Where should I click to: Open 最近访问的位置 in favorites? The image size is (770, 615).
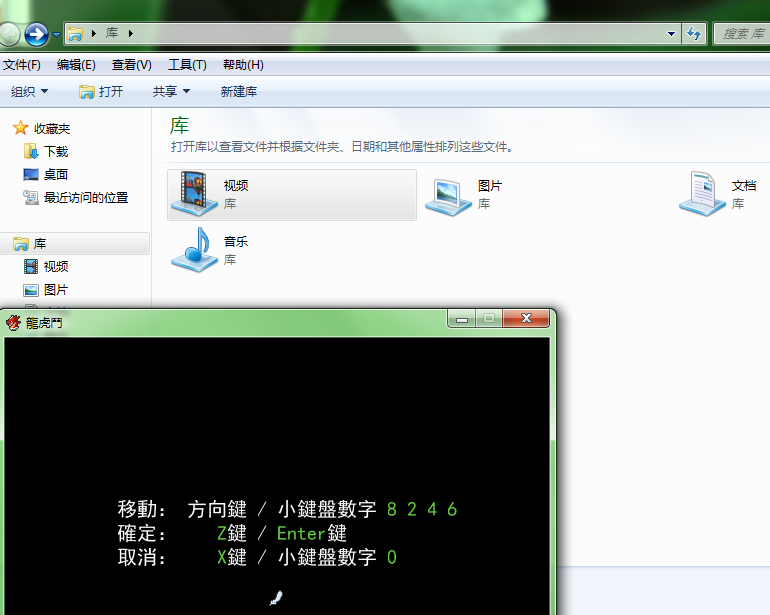[x=86, y=197]
